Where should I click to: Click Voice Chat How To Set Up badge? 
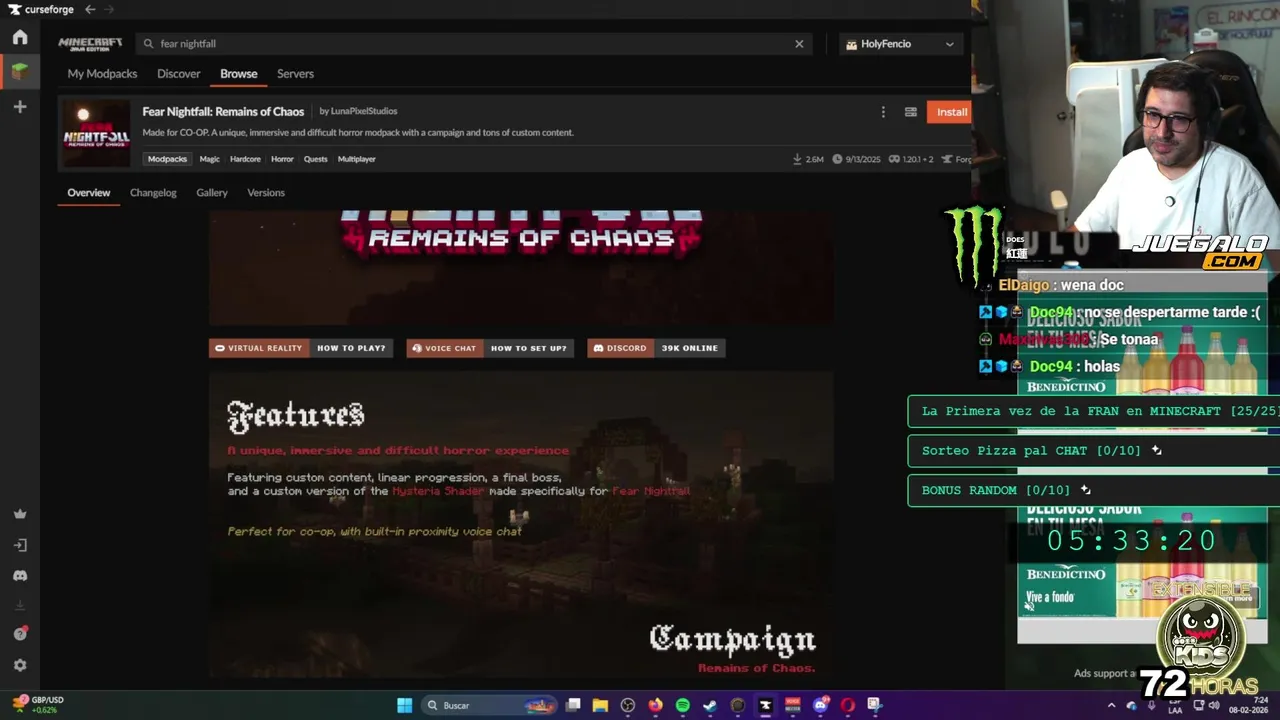[x=490, y=348]
